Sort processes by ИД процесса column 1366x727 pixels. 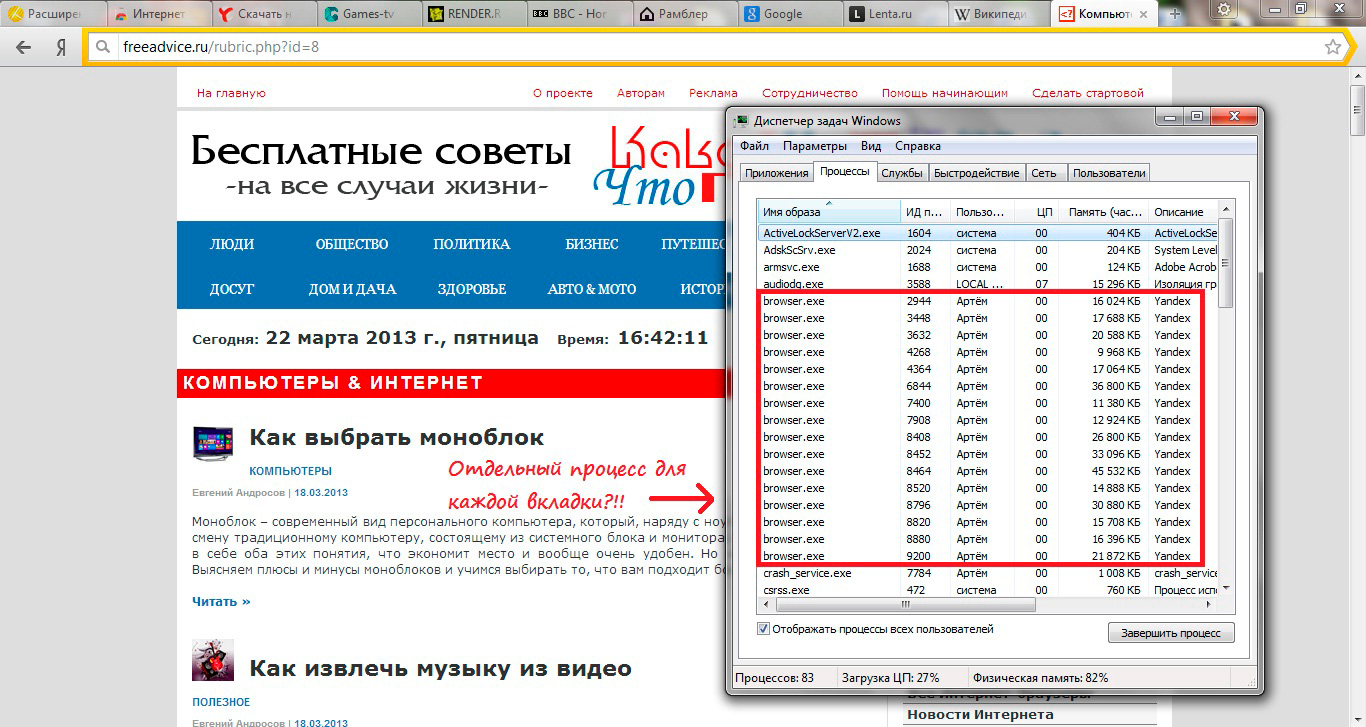925,212
